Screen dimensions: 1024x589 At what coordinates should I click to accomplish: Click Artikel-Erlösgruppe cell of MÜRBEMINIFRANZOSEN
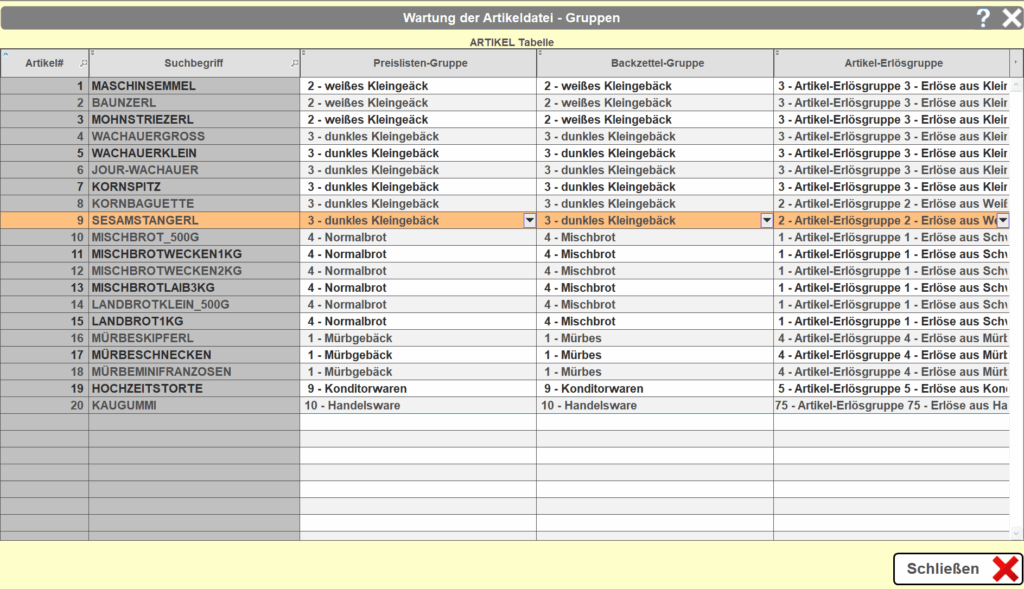tap(892, 372)
